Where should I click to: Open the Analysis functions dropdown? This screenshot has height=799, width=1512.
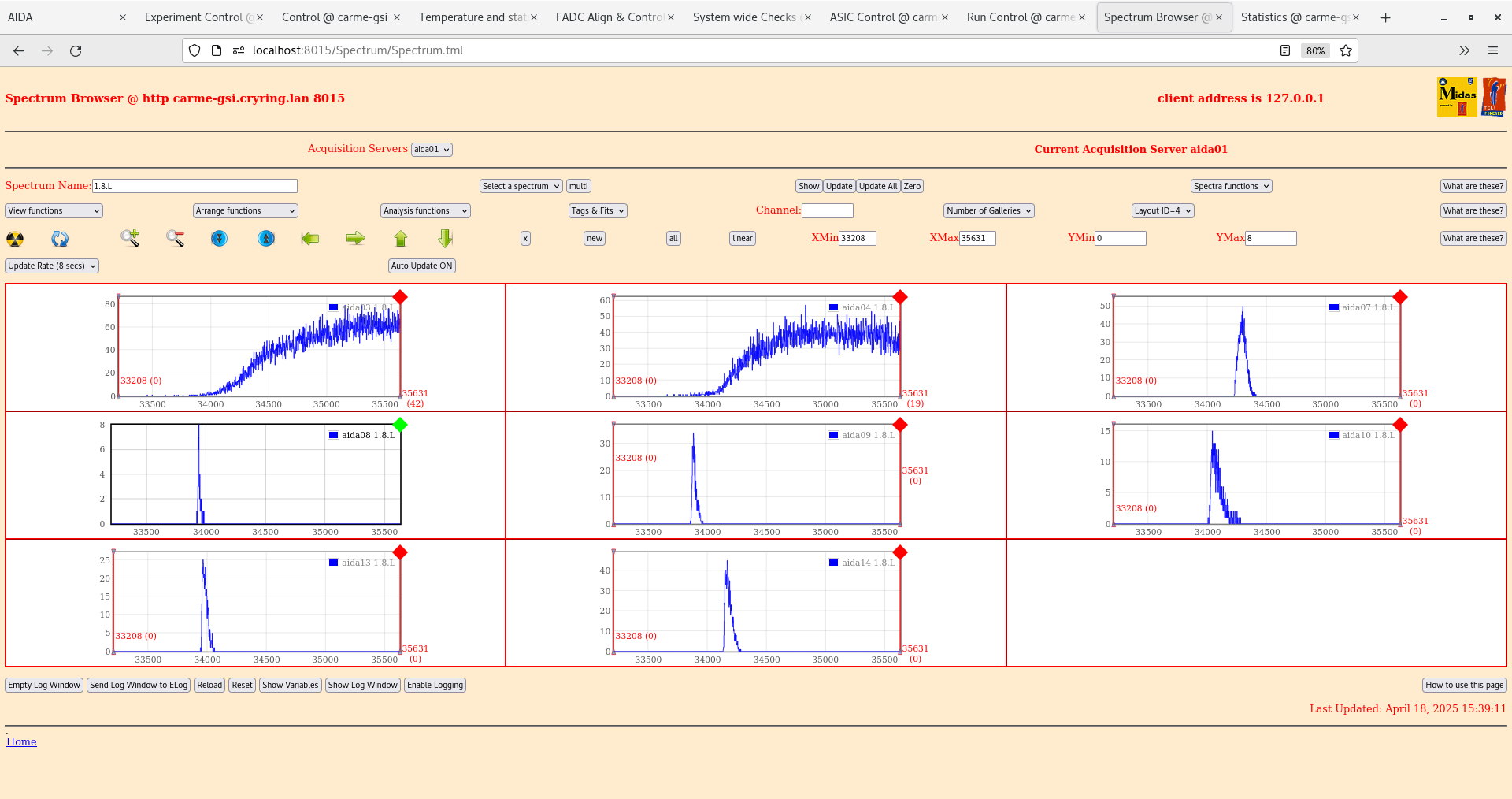pos(425,210)
